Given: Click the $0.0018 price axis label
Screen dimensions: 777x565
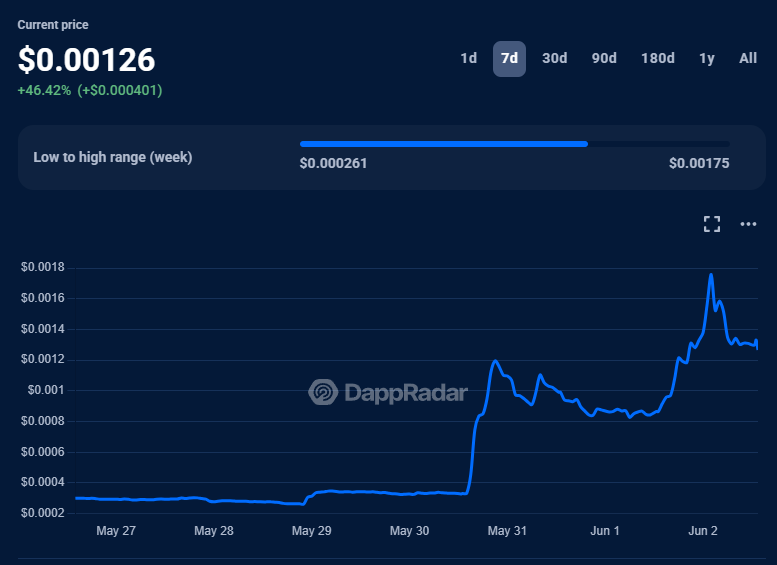Looking at the screenshot, I should [x=41, y=267].
